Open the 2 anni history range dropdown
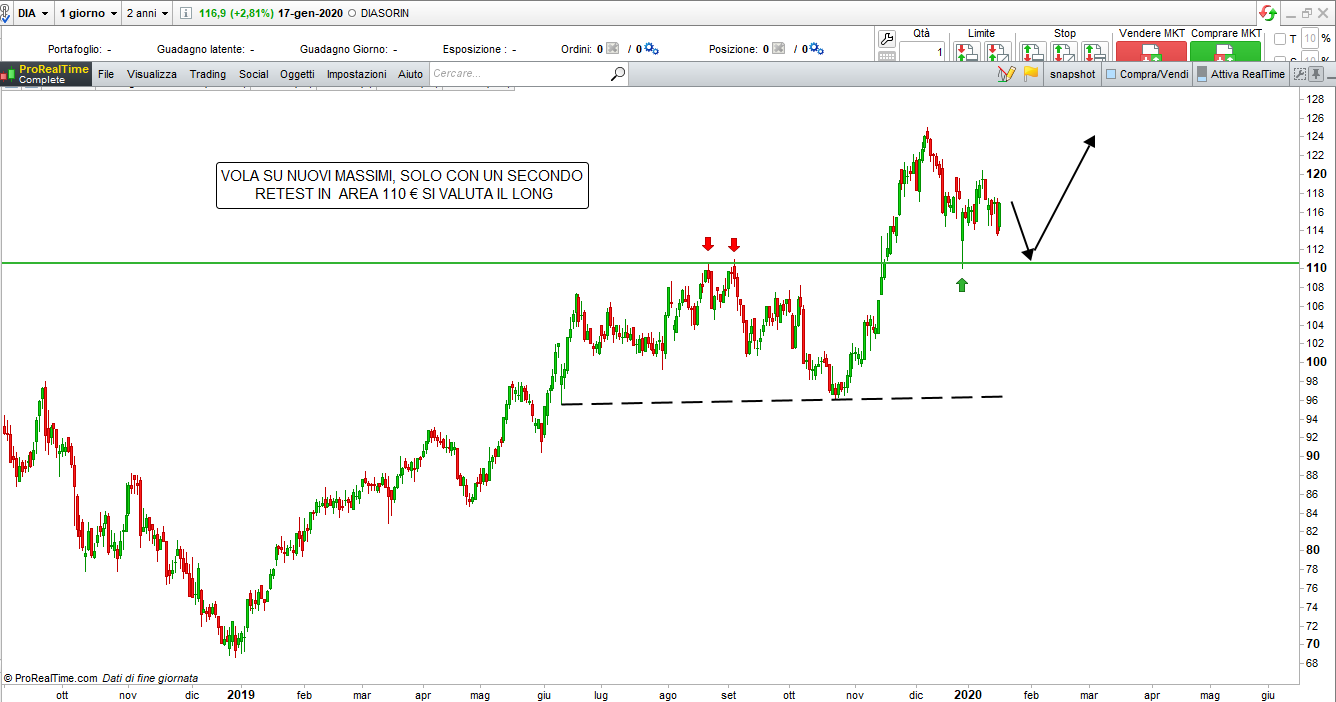This screenshot has height=702, width=1336. pos(147,13)
